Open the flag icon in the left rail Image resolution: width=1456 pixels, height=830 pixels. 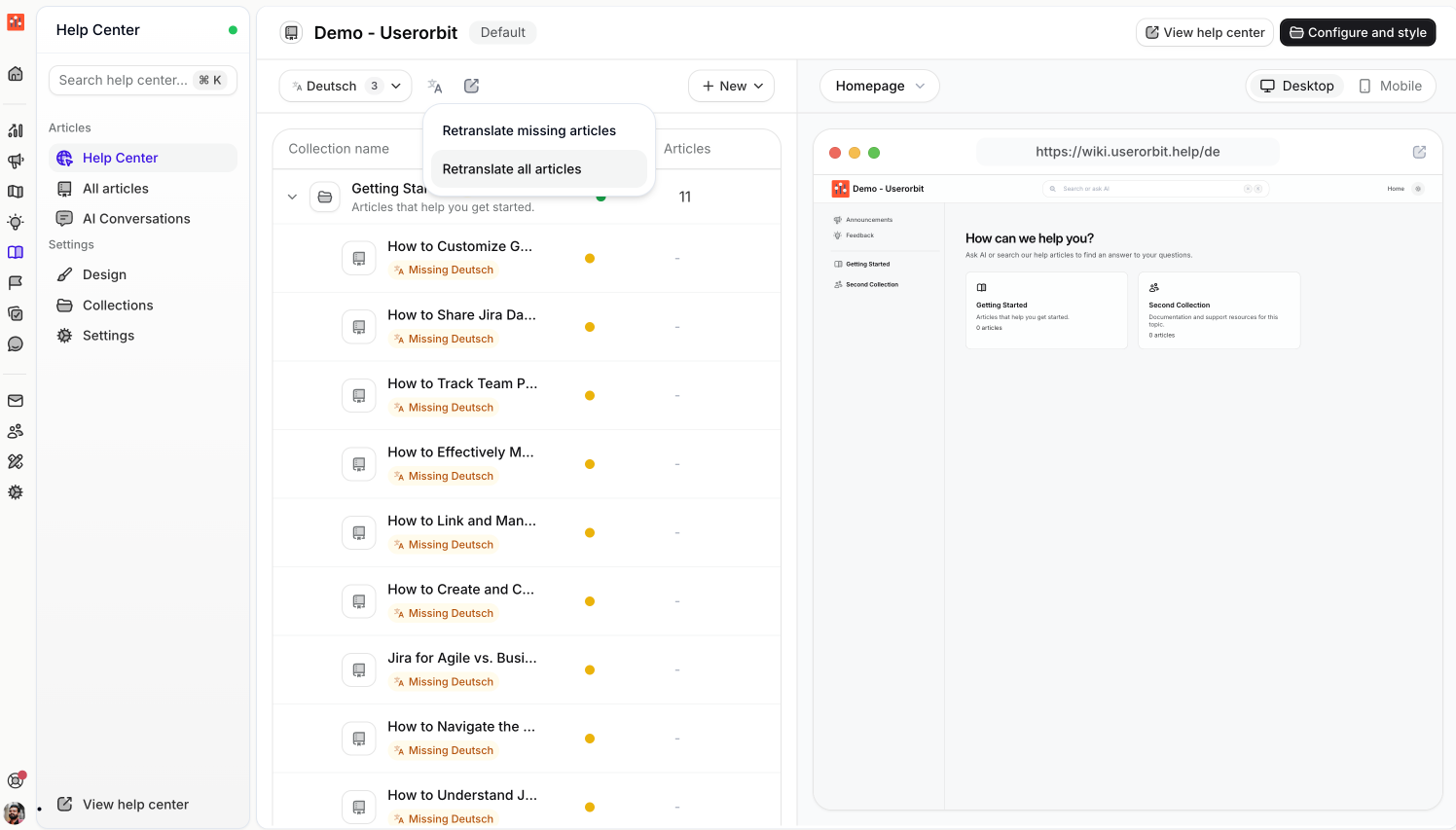[x=16, y=282]
